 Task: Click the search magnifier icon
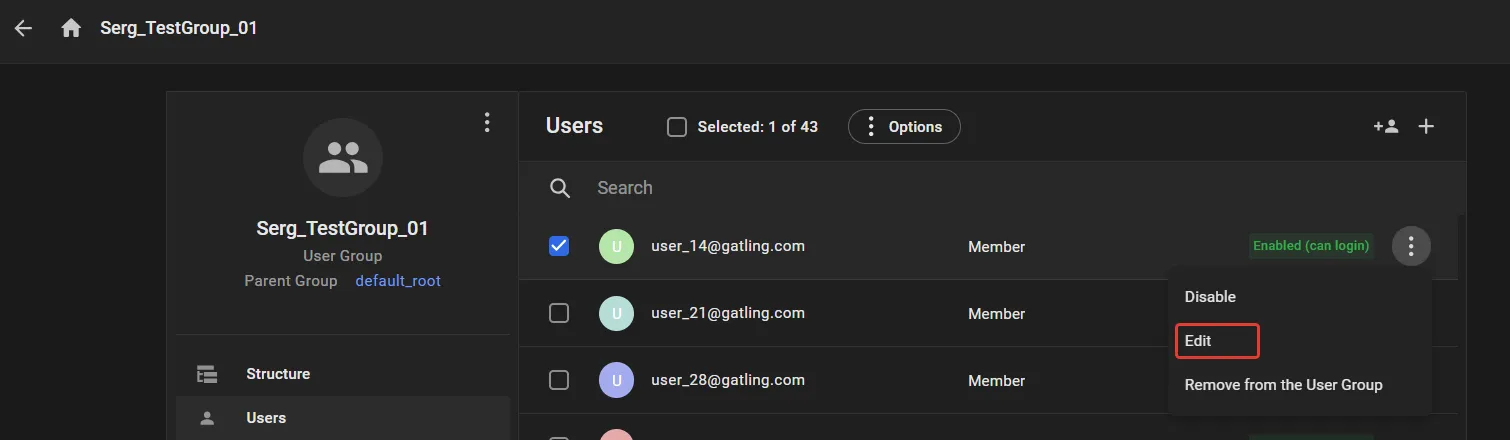pyautogui.click(x=560, y=188)
